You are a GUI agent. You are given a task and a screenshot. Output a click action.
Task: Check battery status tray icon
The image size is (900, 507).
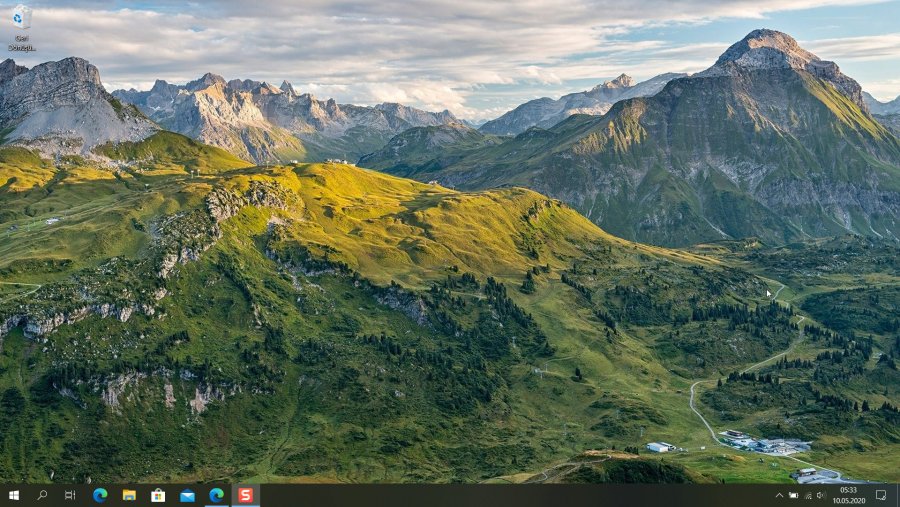793,496
